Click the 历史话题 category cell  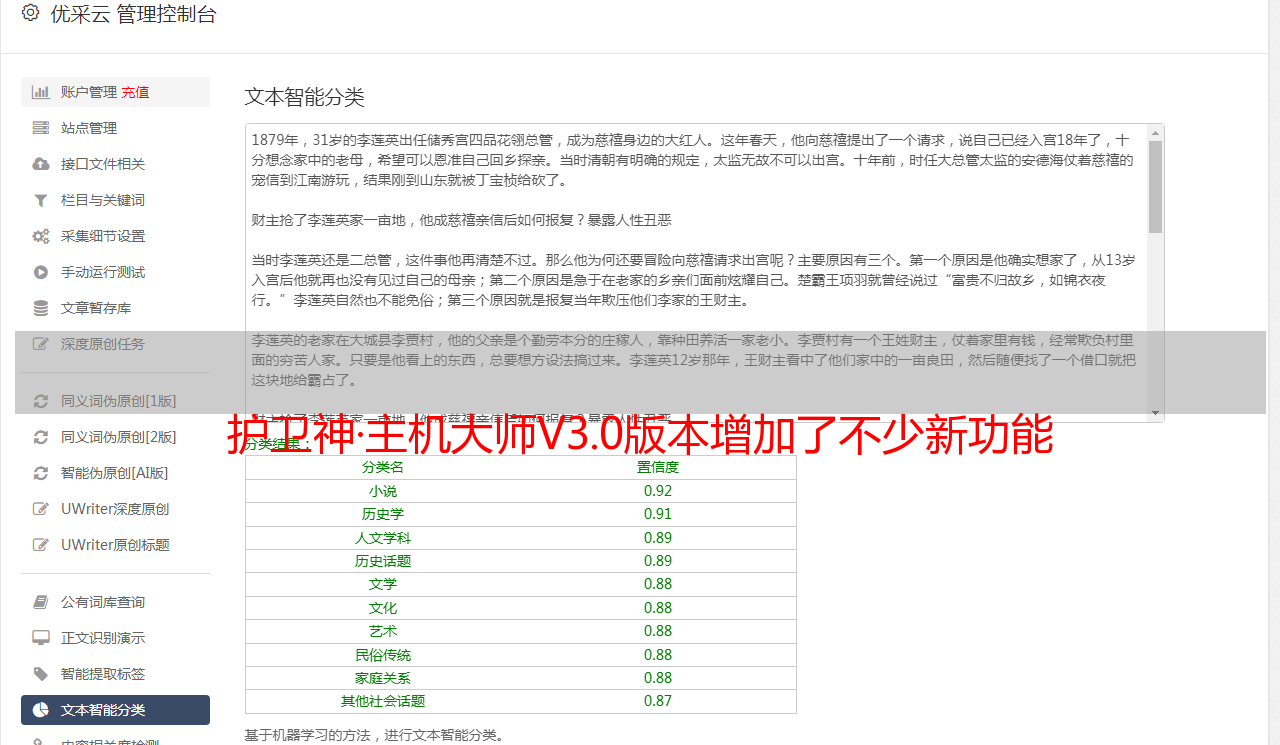(x=383, y=561)
